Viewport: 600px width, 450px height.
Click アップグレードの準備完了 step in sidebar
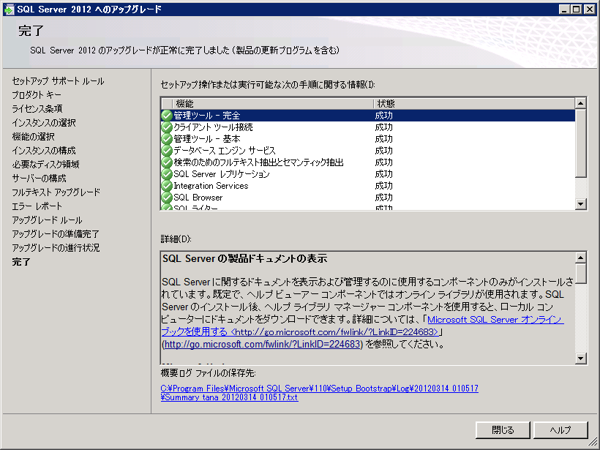point(55,234)
